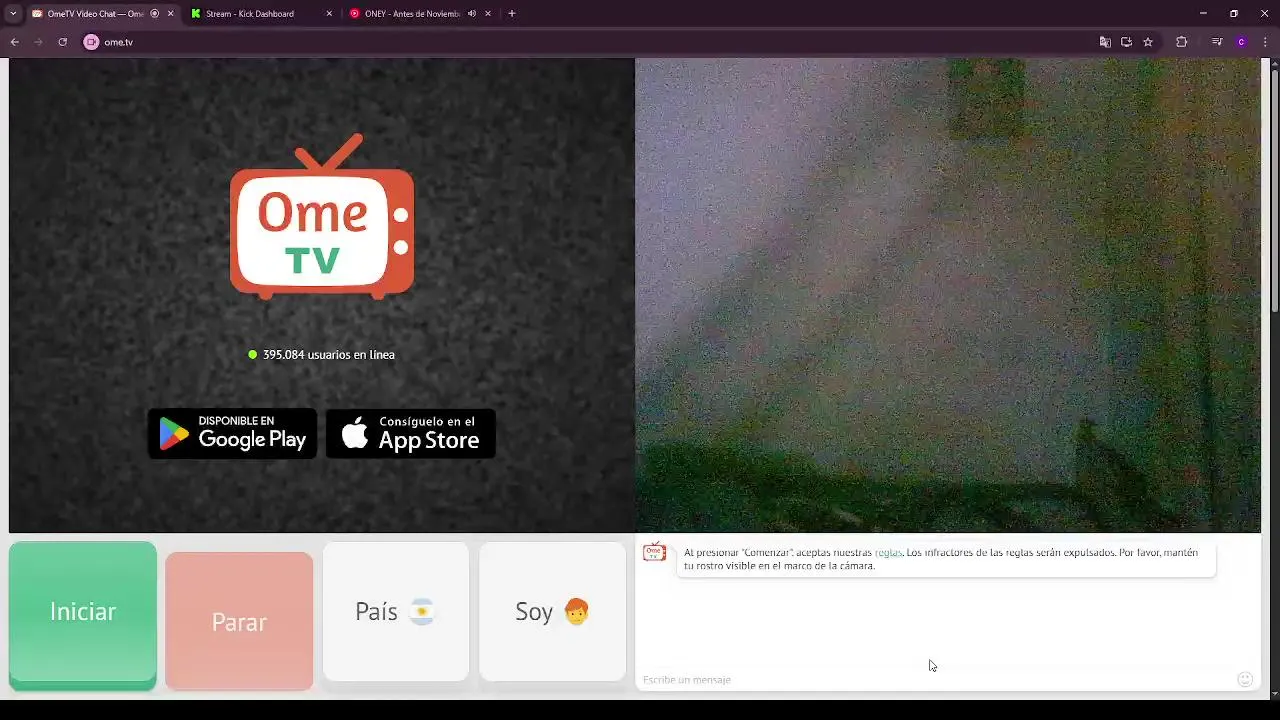Viewport: 1280px width, 720px height.
Task: Open the Google Play download badge
Action: pos(232,434)
